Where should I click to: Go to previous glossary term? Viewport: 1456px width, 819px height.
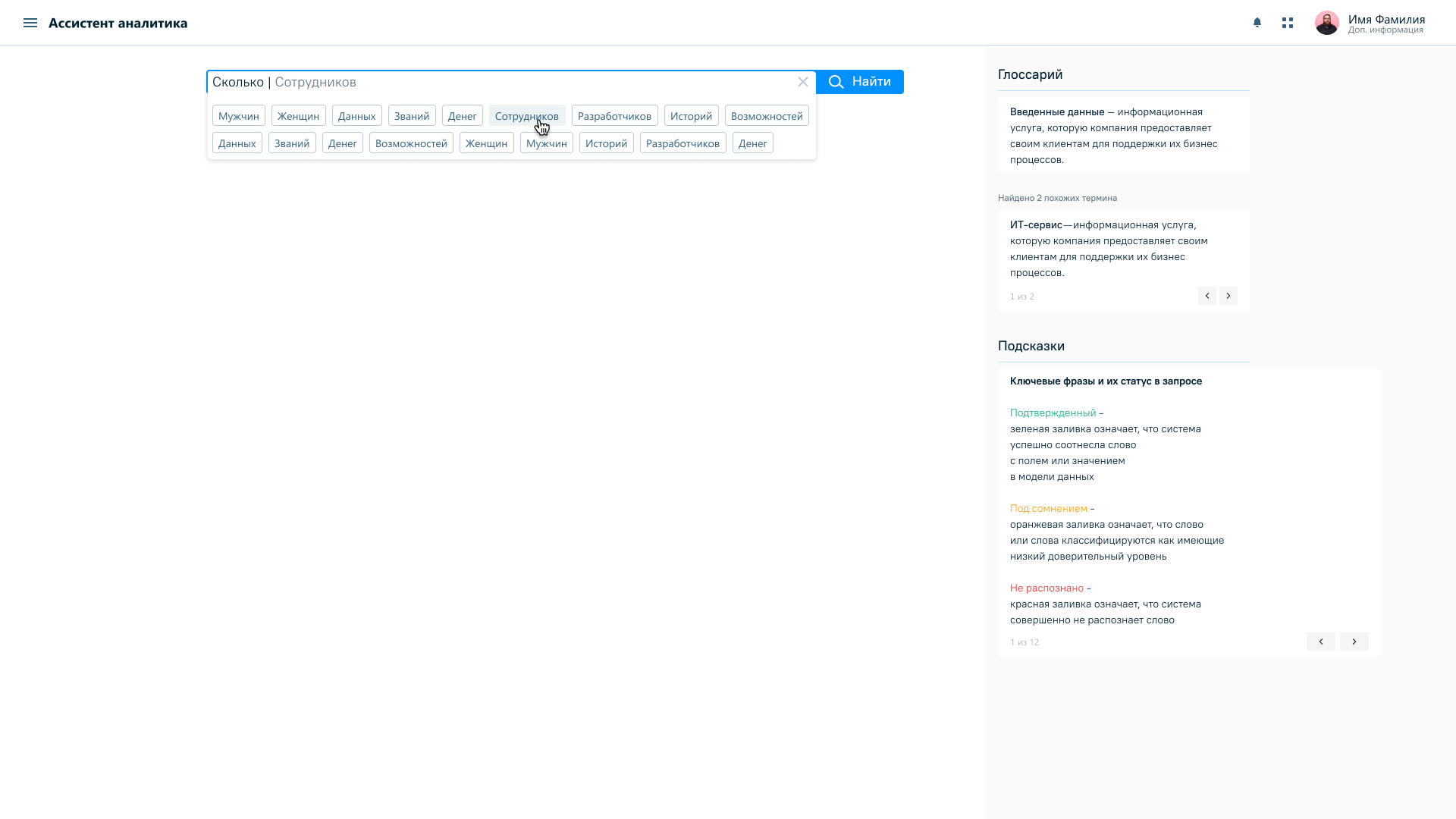click(1207, 296)
